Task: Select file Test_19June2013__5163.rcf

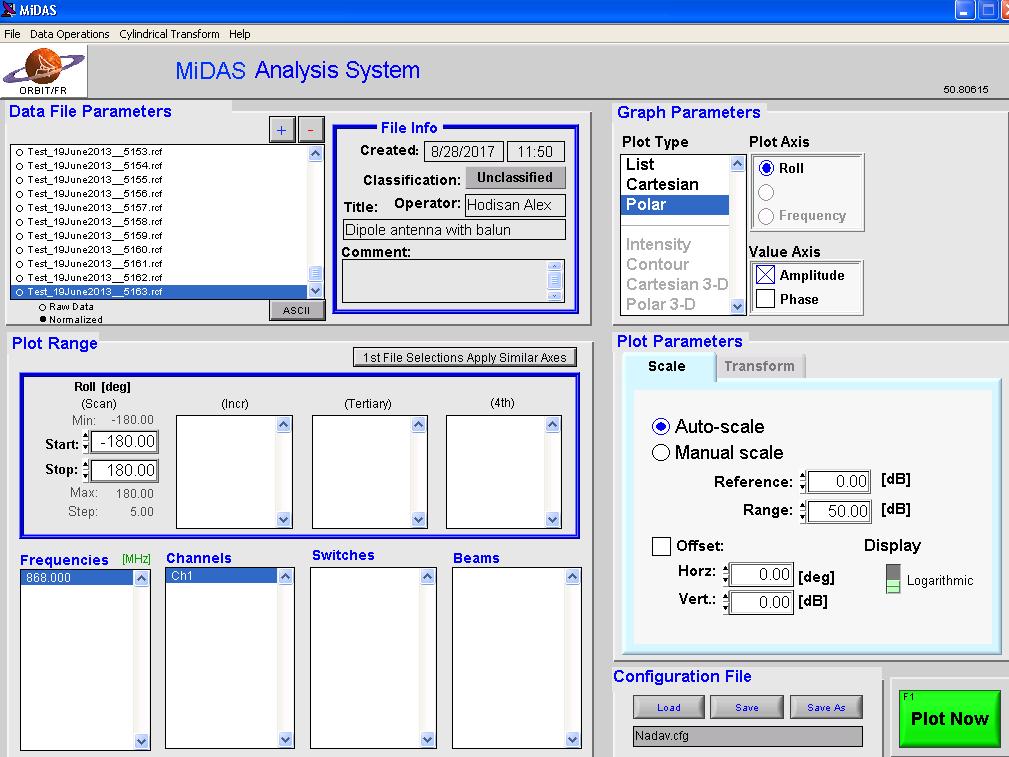Action: [159, 292]
